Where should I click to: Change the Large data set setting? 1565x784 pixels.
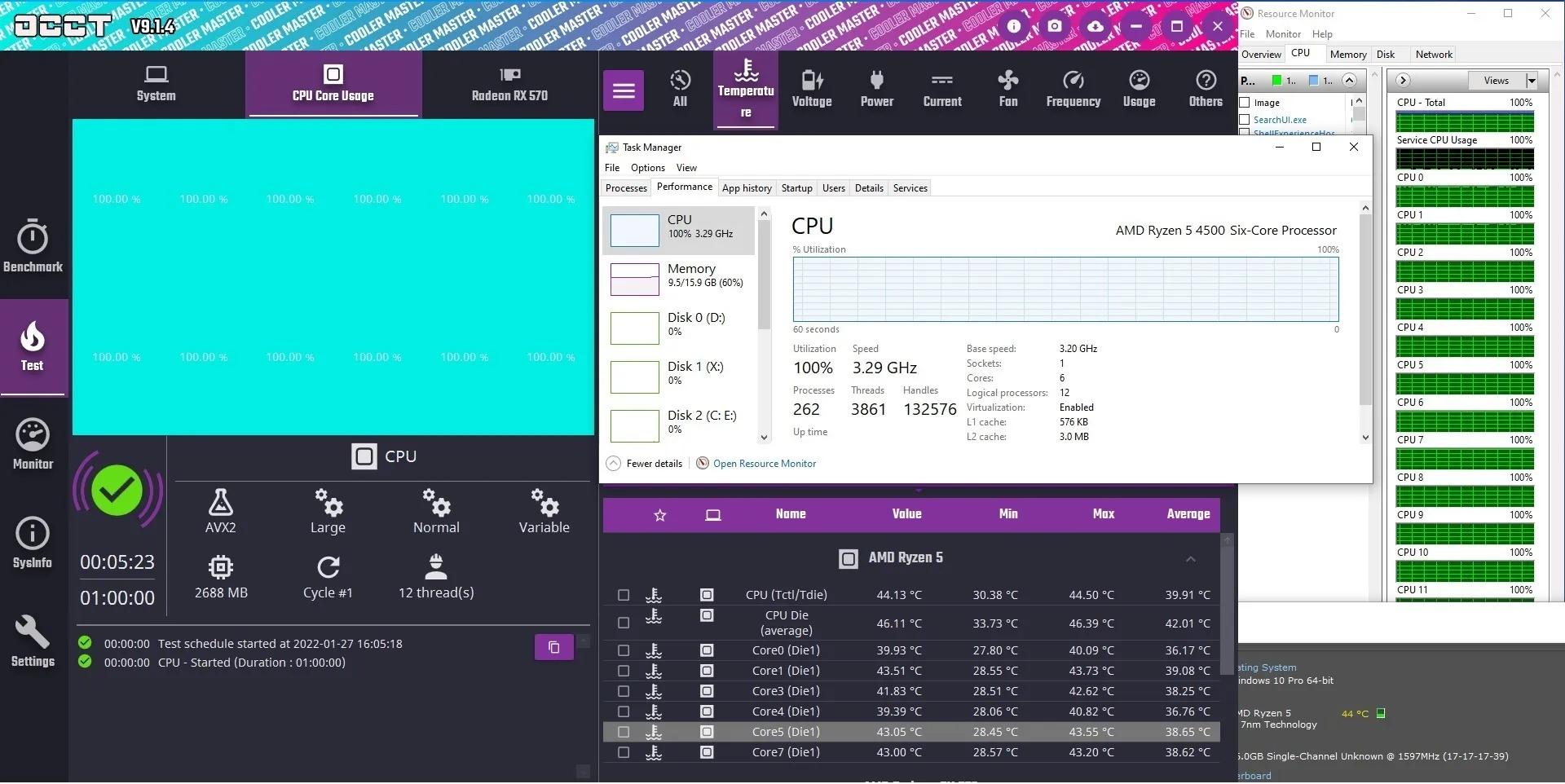[x=328, y=511]
